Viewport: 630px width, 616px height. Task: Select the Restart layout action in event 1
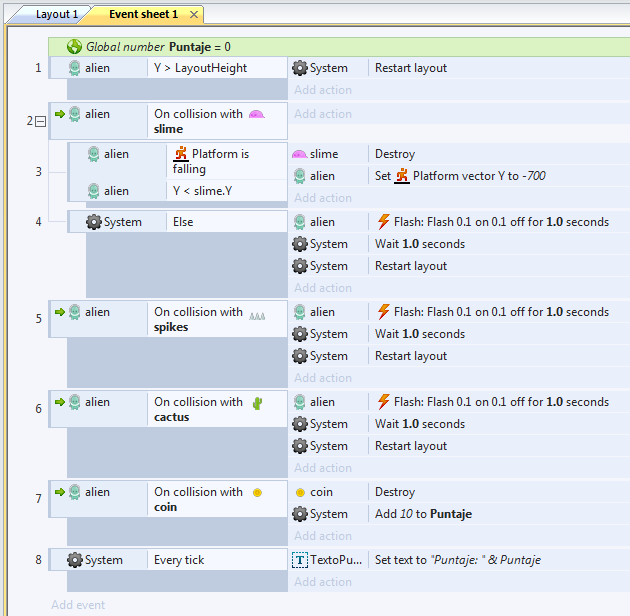pyautogui.click(x=411, y=68)
